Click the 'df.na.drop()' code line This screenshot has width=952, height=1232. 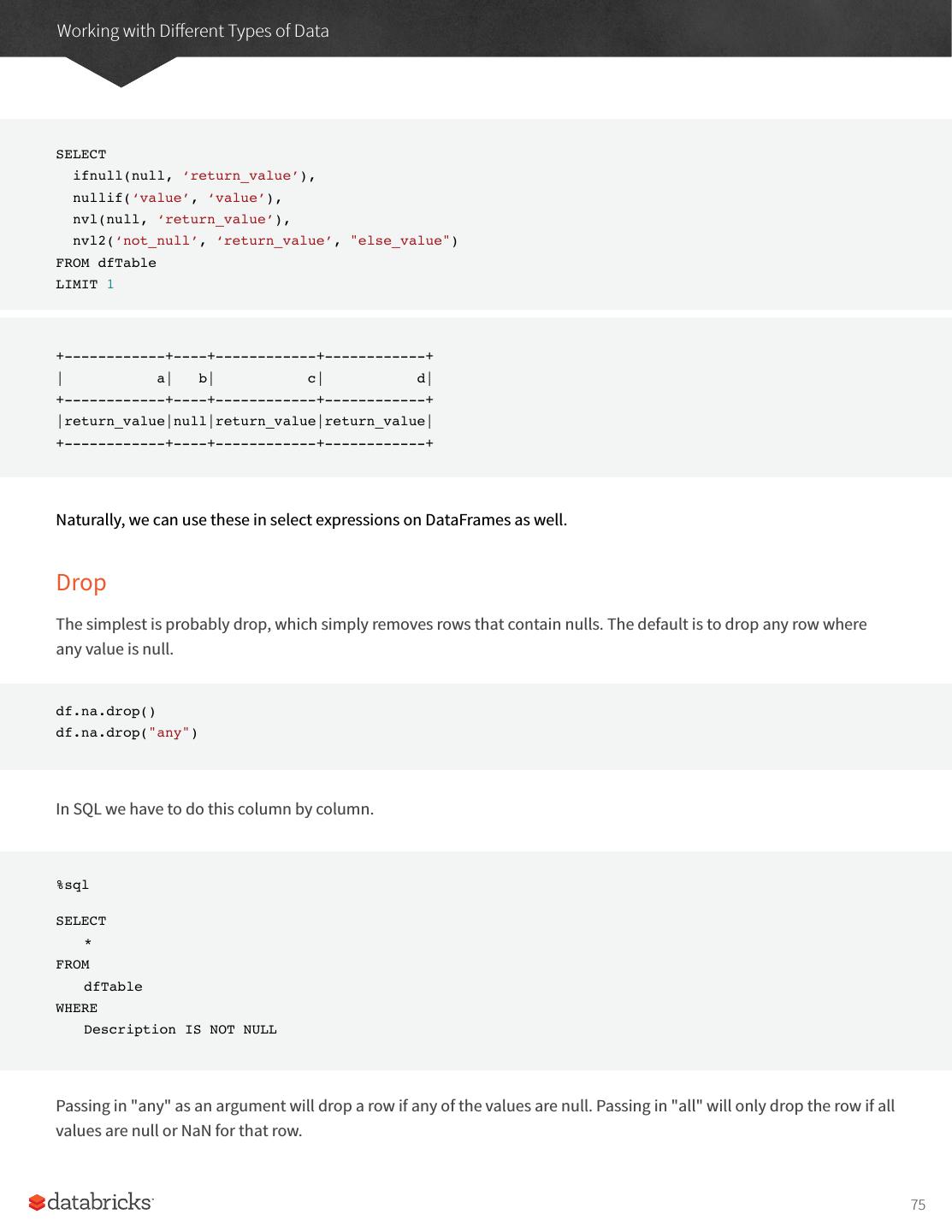[x=106, y=711]
